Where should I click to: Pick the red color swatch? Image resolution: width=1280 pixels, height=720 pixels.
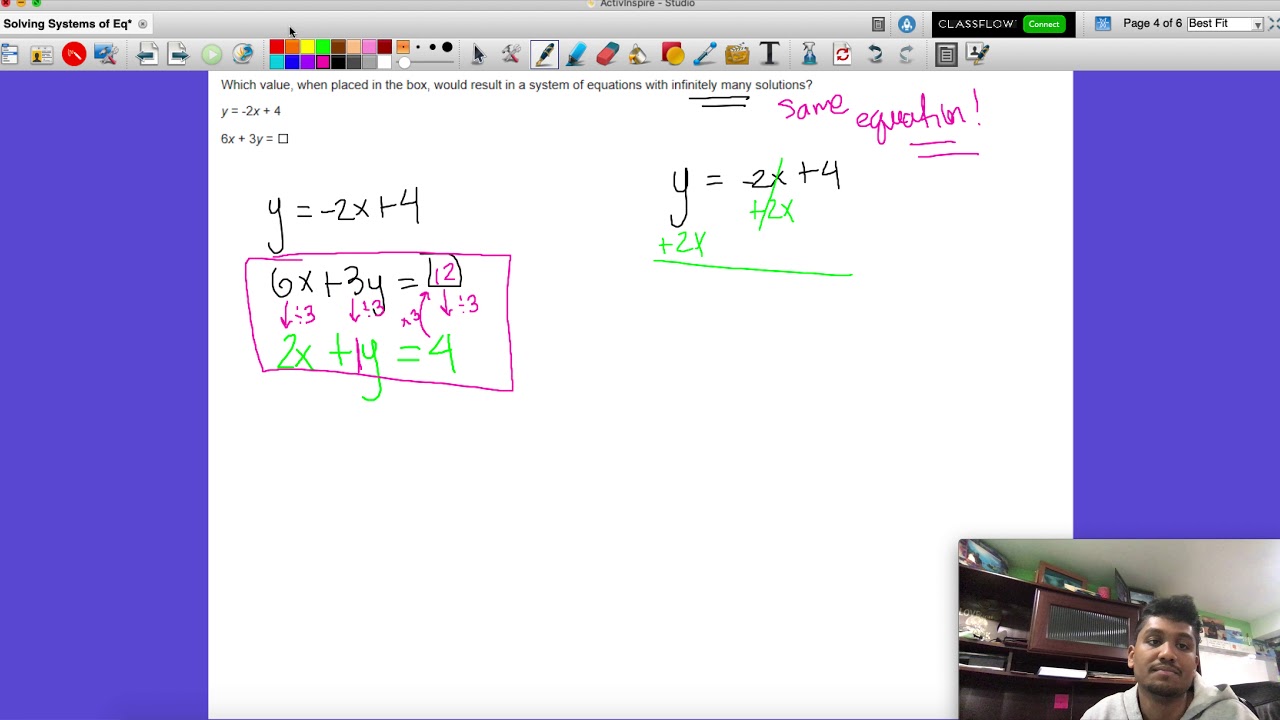277,47
